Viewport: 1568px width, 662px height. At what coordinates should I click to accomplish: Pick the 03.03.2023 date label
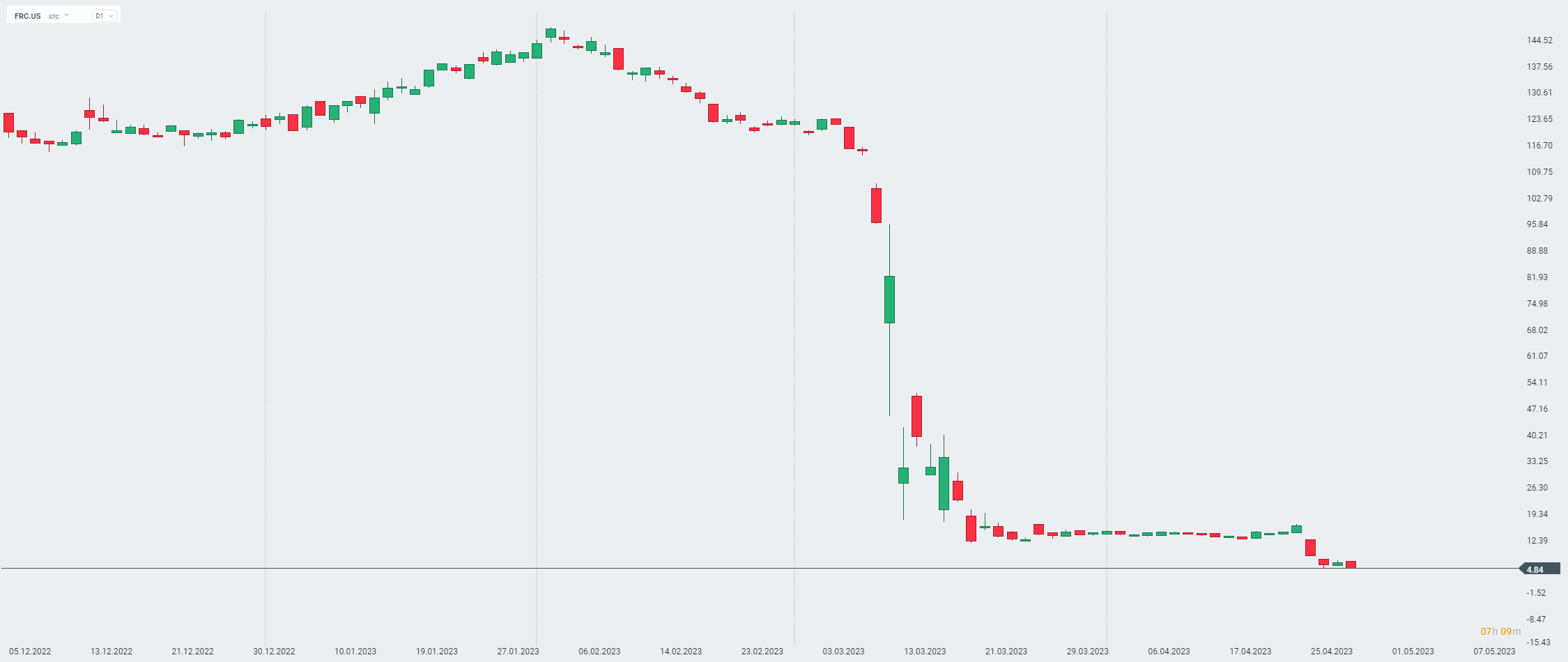843,652
